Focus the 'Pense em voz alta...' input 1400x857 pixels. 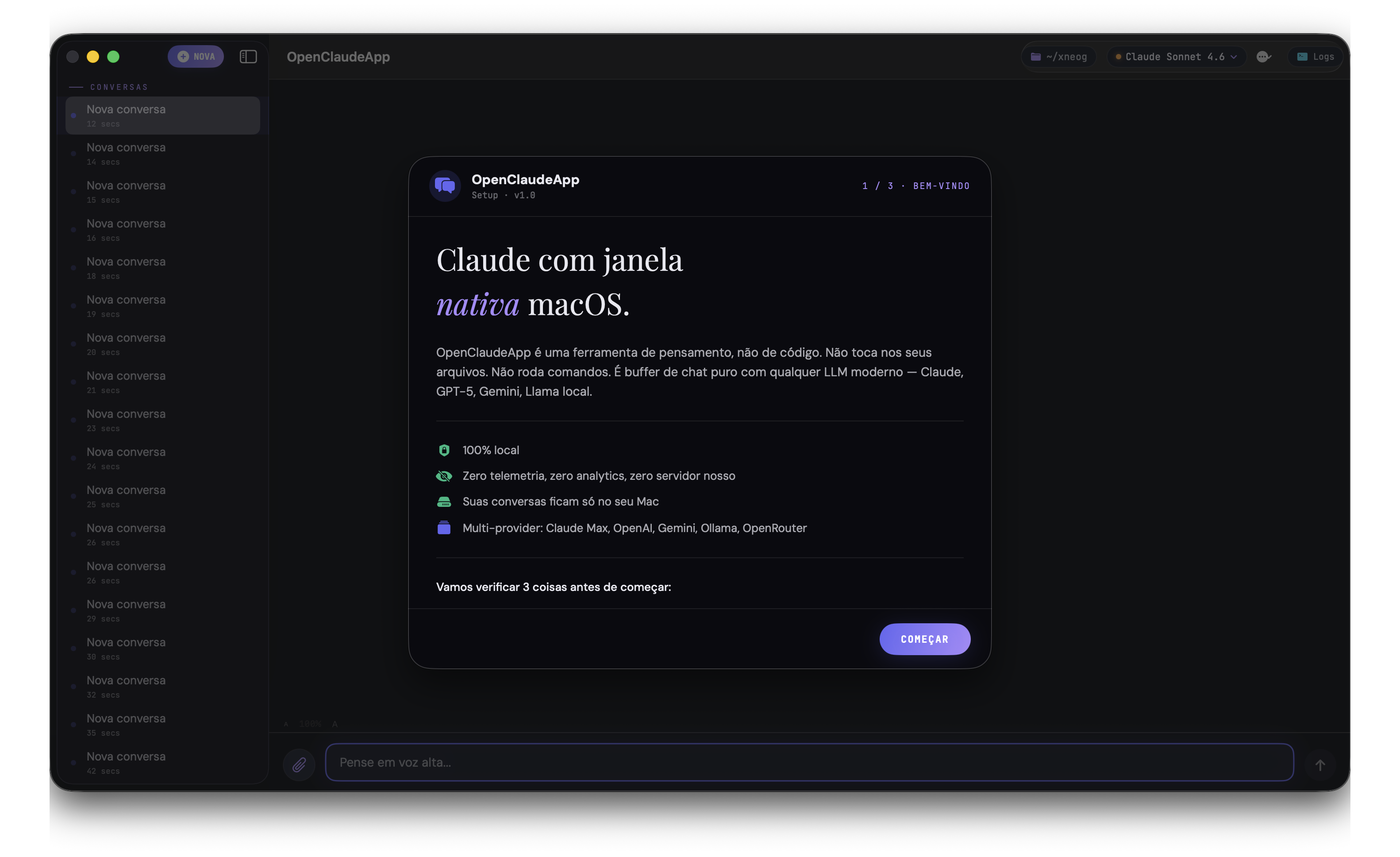tap(809, 762)
